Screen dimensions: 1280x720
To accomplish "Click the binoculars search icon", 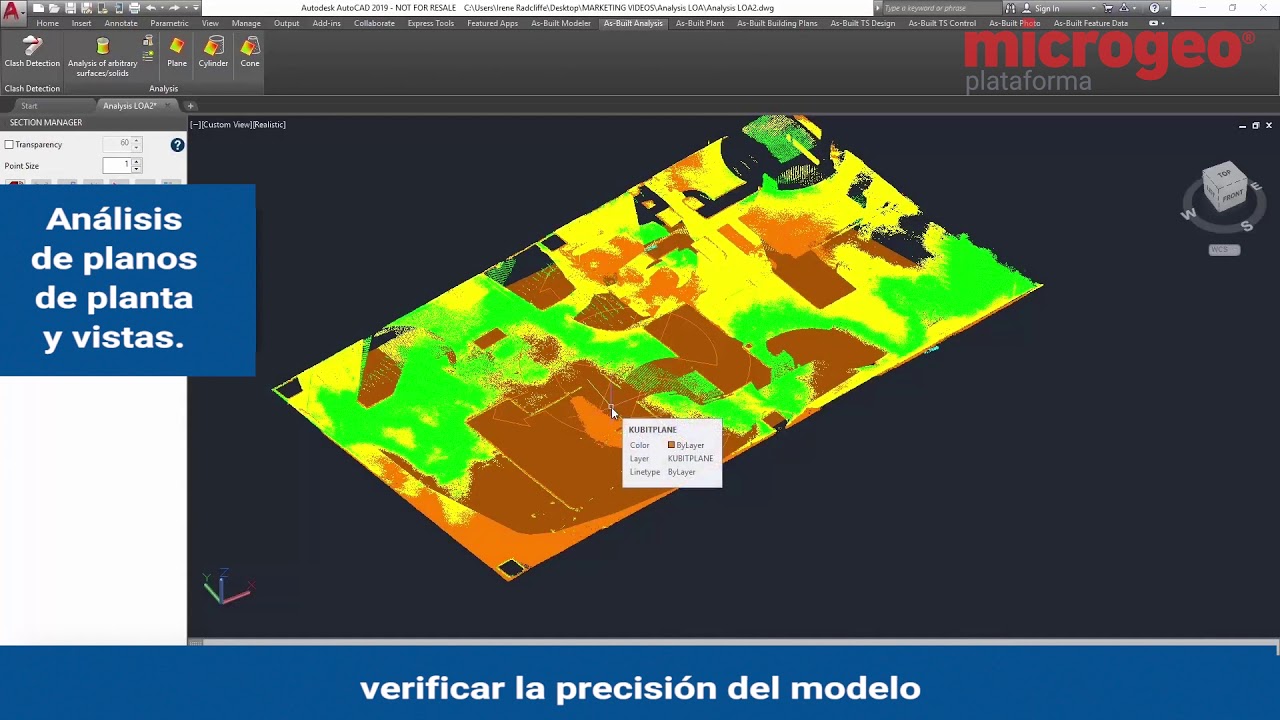I will 1010,8.
